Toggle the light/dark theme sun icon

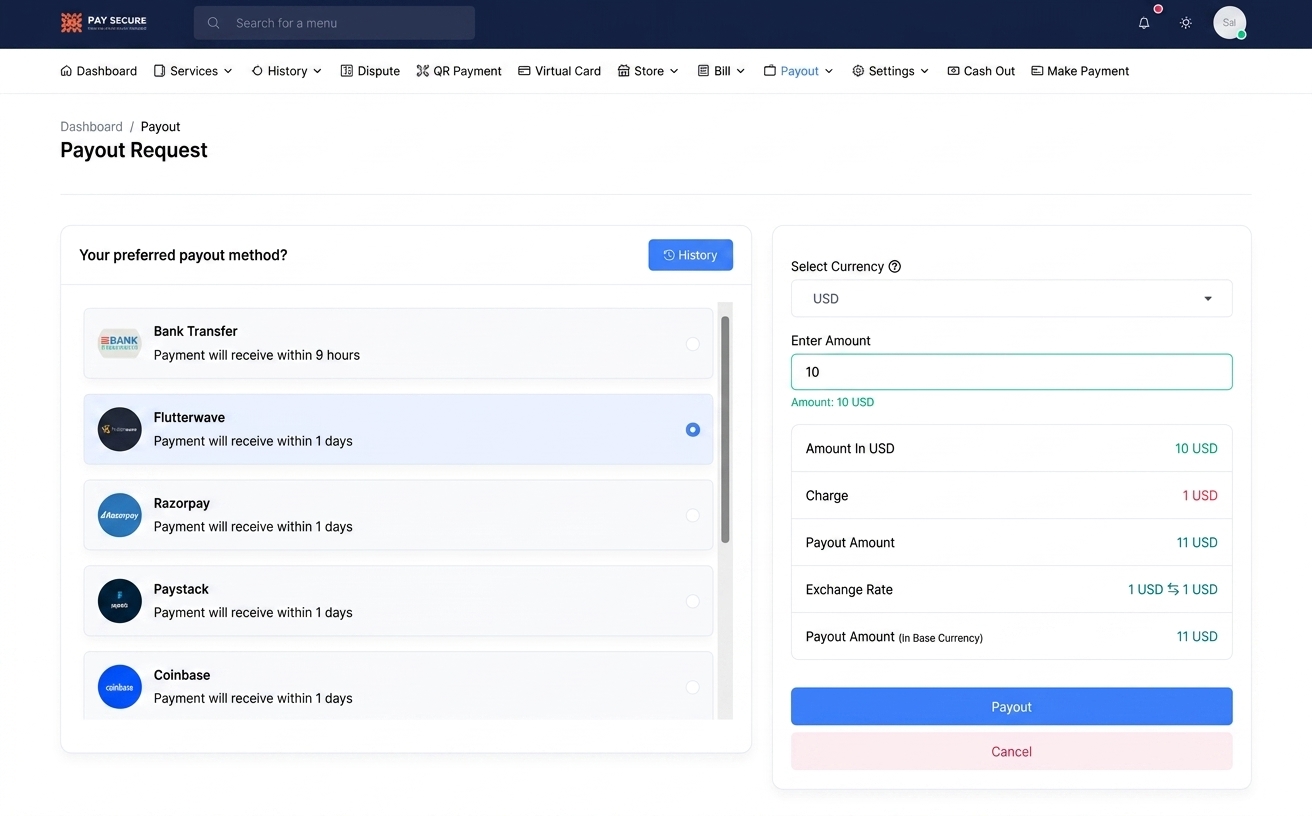[x=1186, y=22]
